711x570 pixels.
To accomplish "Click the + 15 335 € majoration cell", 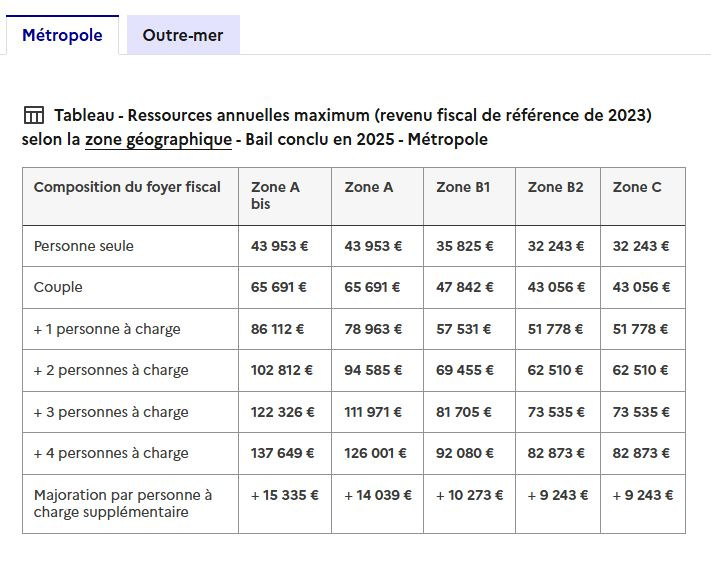I will point(284,495).
